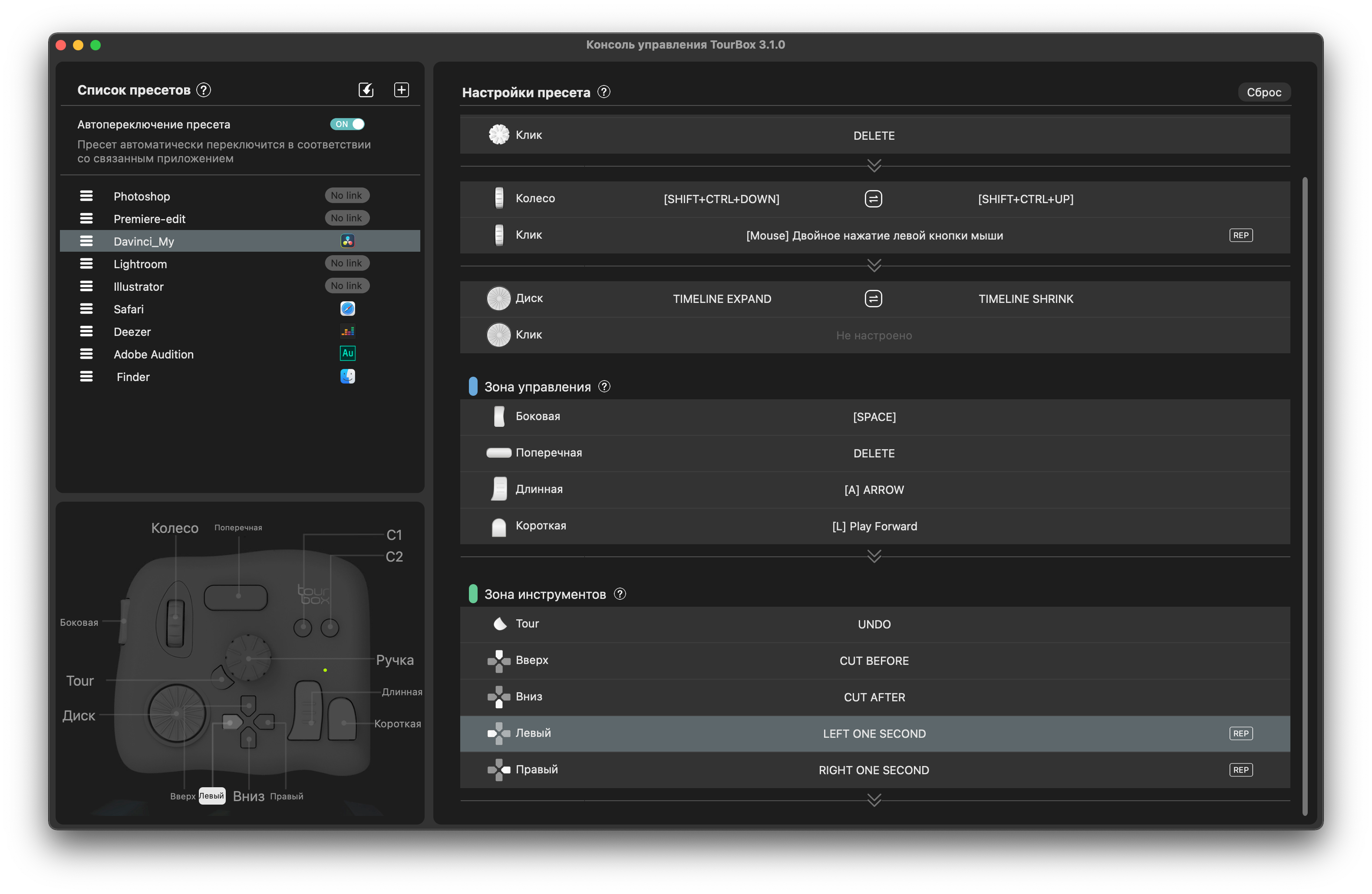
Task: Expand the section below Колесо settings
Action: point(874,265)
